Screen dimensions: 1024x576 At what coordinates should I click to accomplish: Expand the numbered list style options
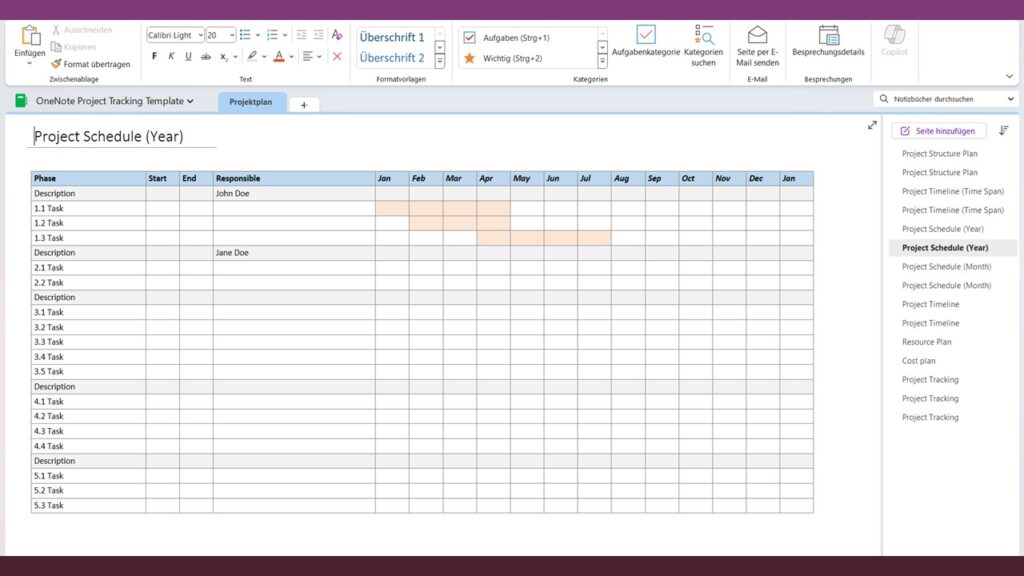(285, 35)
